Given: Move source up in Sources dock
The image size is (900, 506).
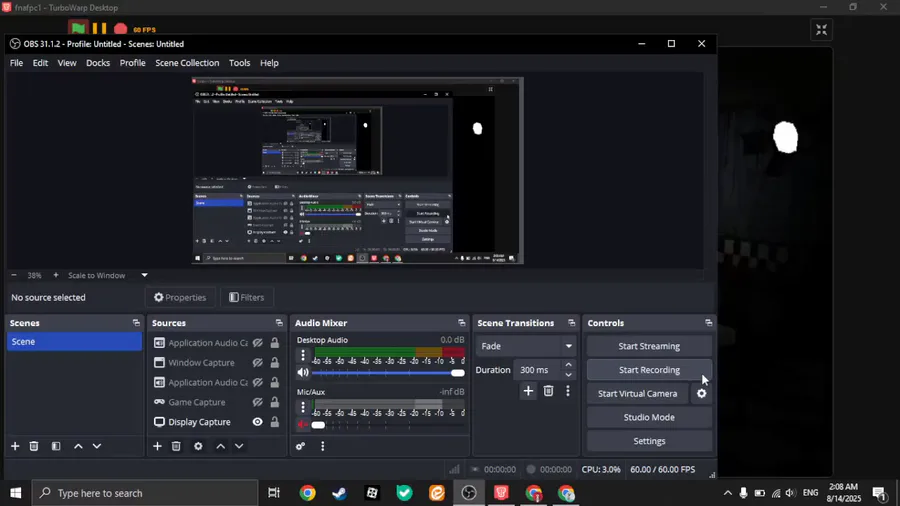Looking at the screenshot, I should [220, 446].
